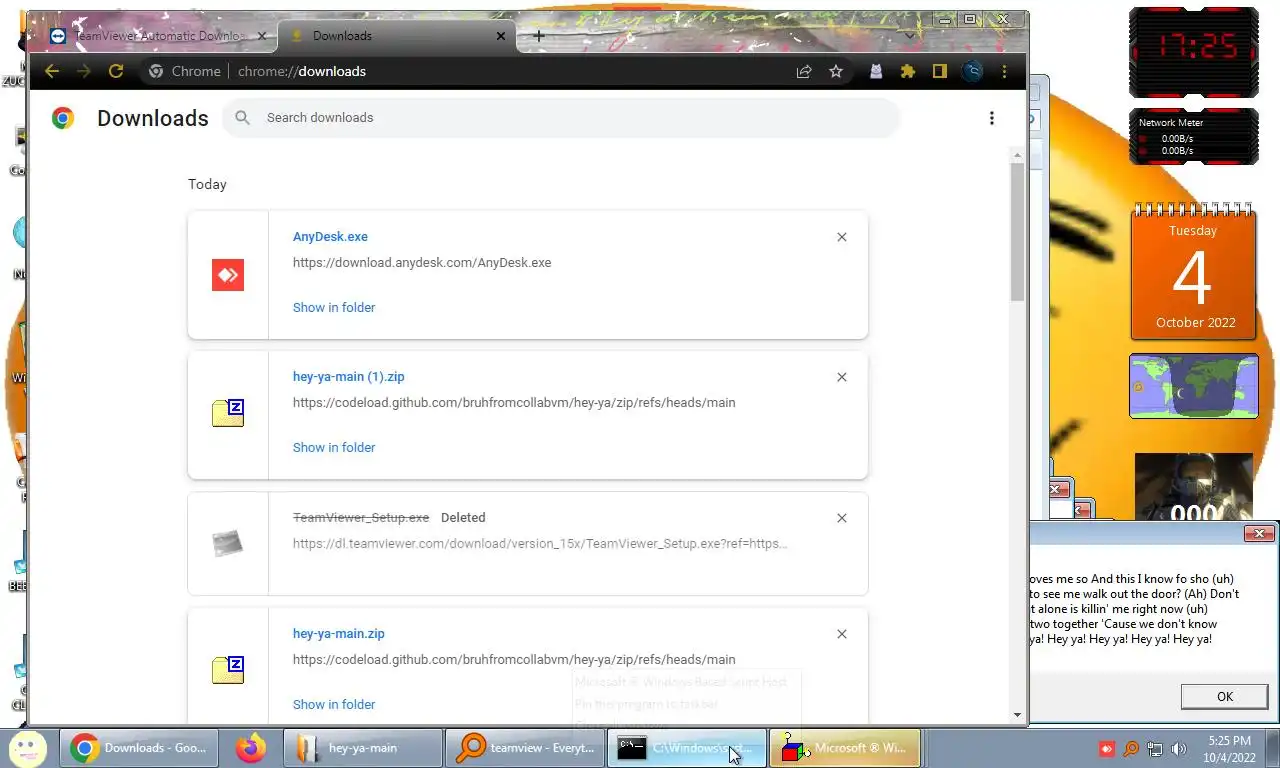Click the search magnifier in downloads
Viewport: 1280px width, 768px height.
242,118
